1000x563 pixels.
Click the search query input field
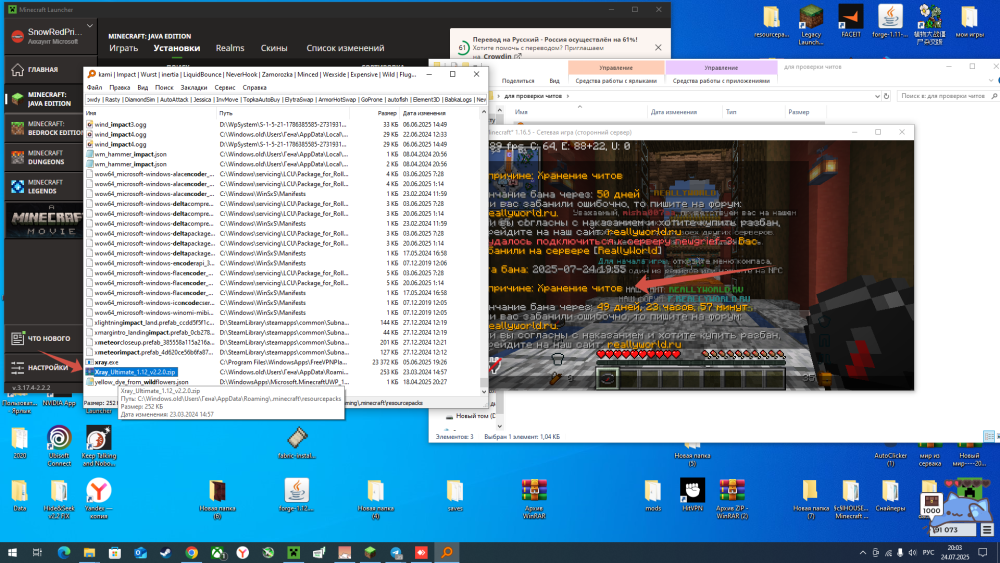[x=286, y=99]
